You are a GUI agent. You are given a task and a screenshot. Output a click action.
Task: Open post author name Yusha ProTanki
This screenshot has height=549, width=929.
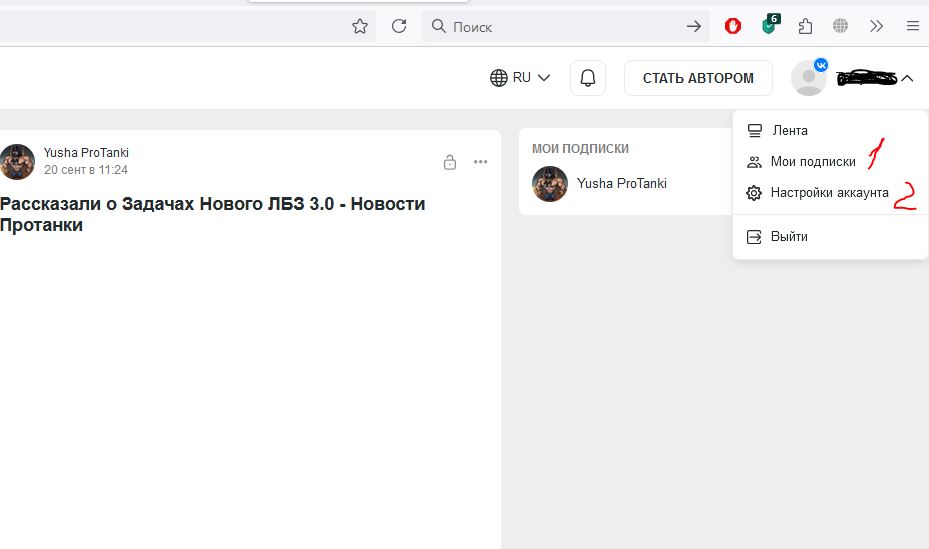pyautogui.click(x=86, y=153)
